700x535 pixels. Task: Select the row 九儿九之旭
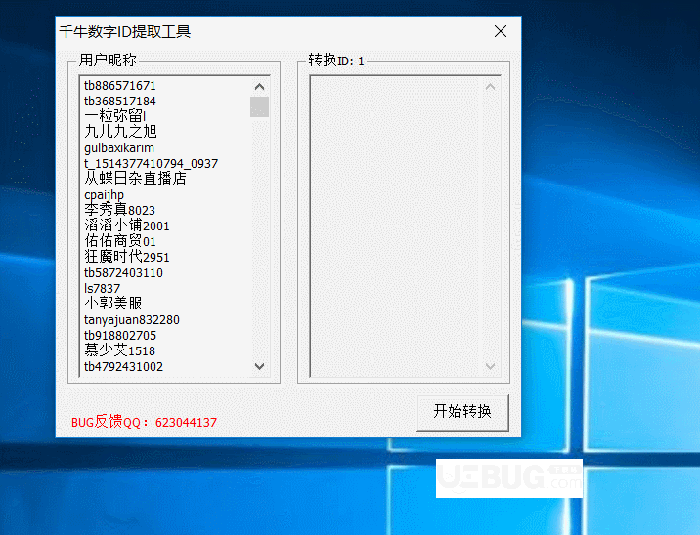coord(120,132)
